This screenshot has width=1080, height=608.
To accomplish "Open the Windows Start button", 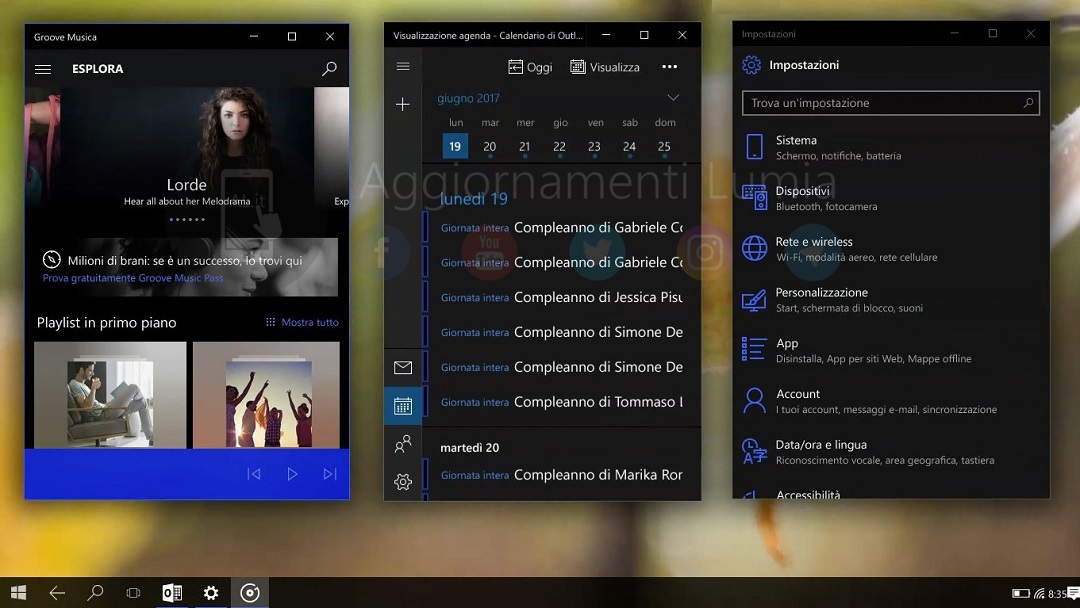I will pyautogui.click(x=19, y=592).
